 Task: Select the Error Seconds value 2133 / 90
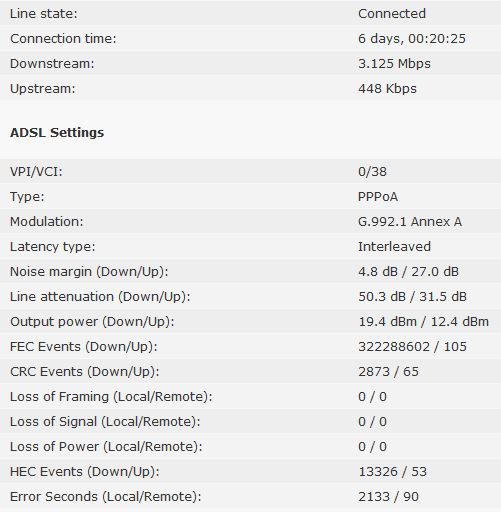coord(388,497)
